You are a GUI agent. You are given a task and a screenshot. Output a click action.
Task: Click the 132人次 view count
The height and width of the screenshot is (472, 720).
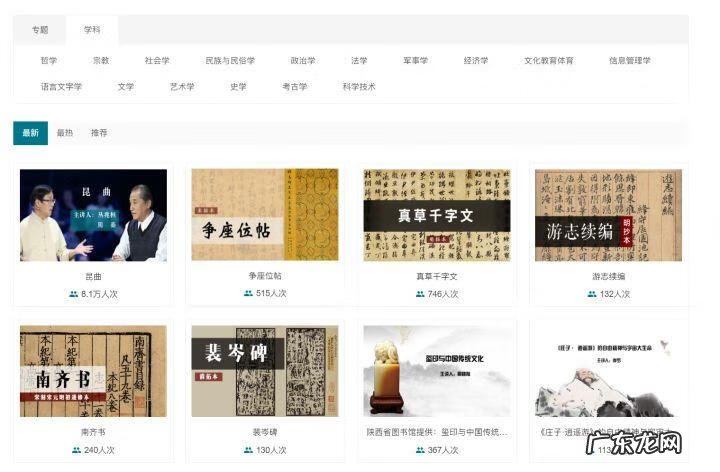615,294
